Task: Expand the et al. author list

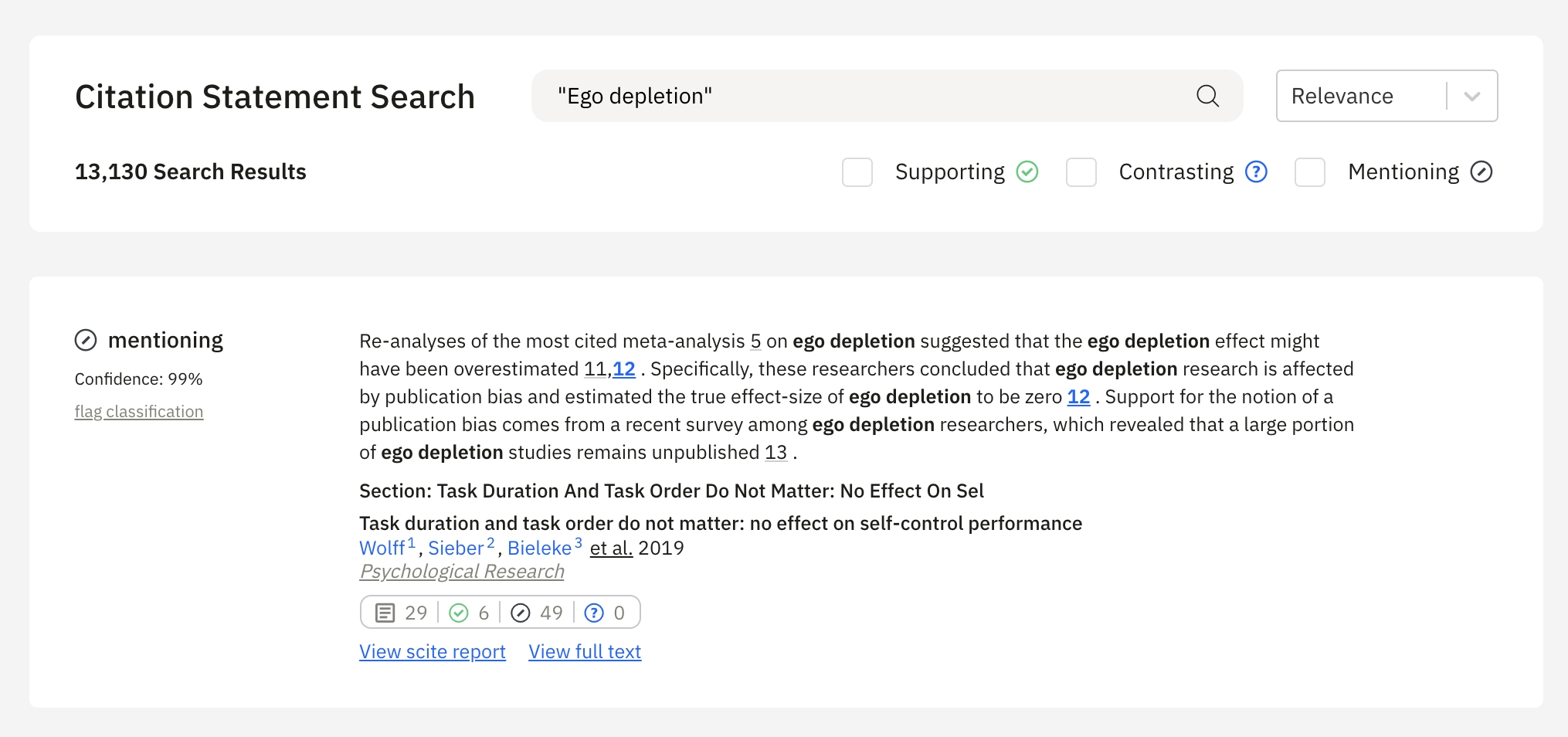Action: [x=611, y=548]
